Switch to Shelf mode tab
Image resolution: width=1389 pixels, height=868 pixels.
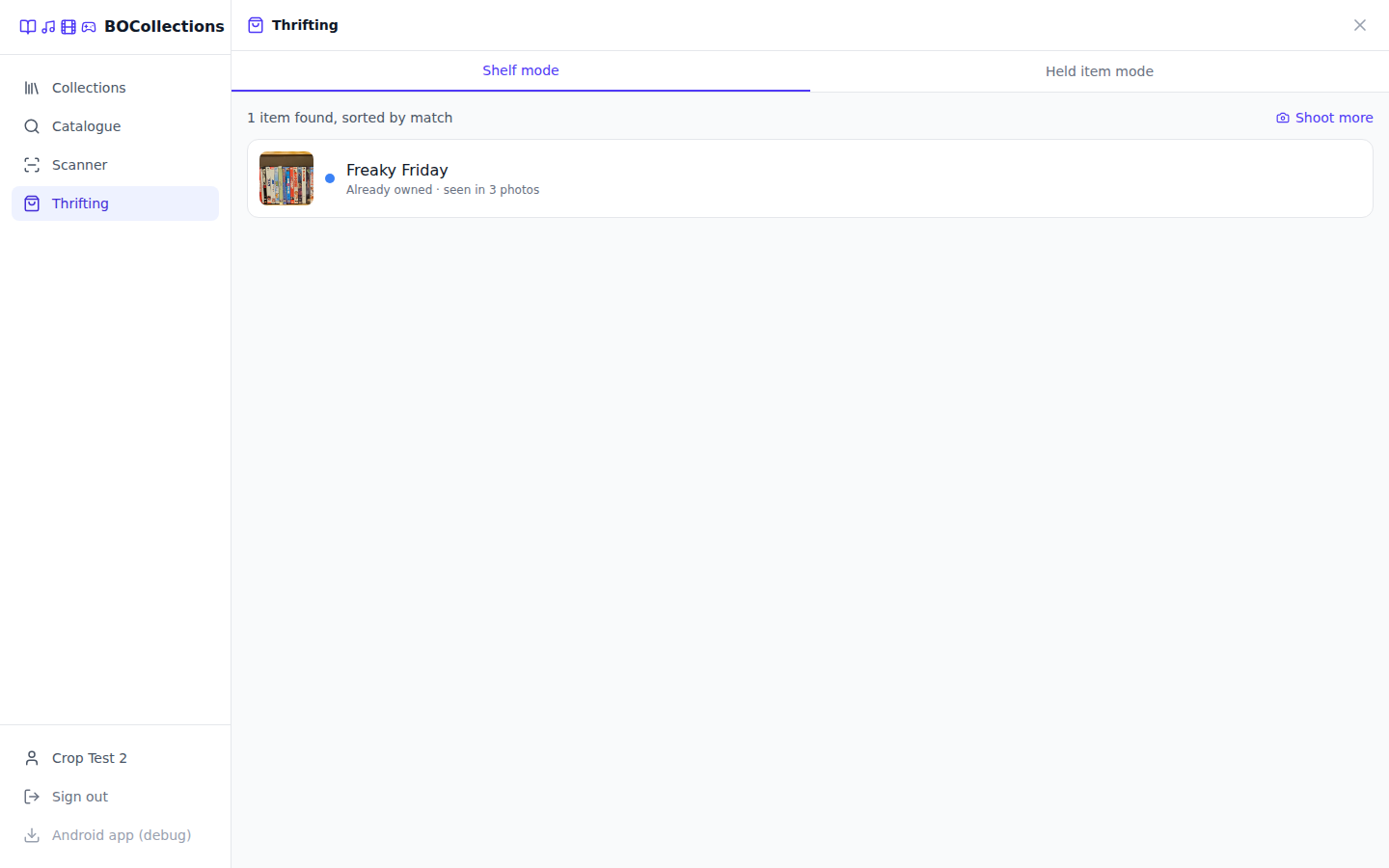(x=521, y=70)
